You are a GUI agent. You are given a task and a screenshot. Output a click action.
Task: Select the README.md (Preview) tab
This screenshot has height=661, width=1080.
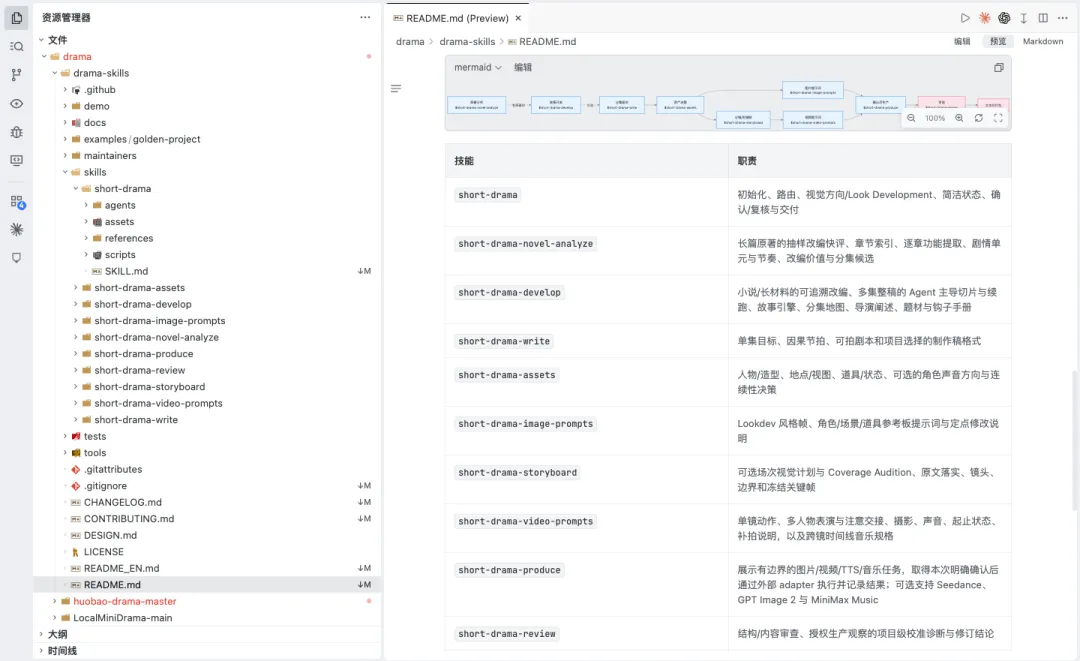457,18
